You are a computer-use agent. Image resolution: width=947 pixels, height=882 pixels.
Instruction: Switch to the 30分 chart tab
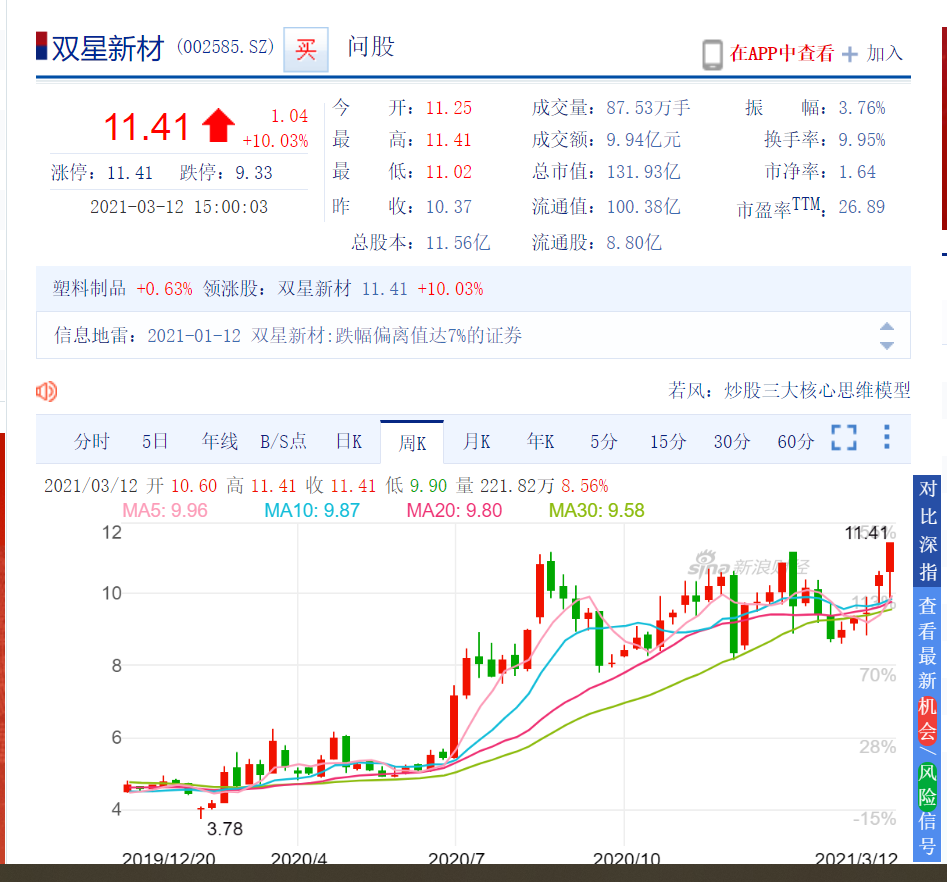coord(732,442)
